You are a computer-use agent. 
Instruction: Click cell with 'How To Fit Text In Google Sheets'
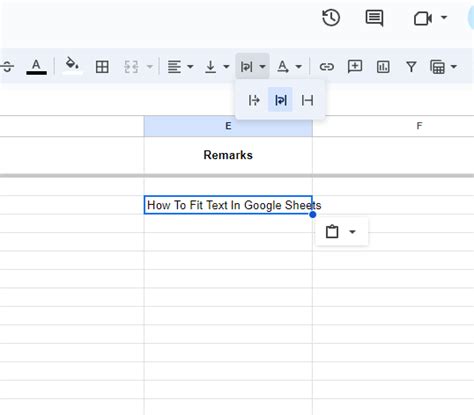click(x=228, y=205)
